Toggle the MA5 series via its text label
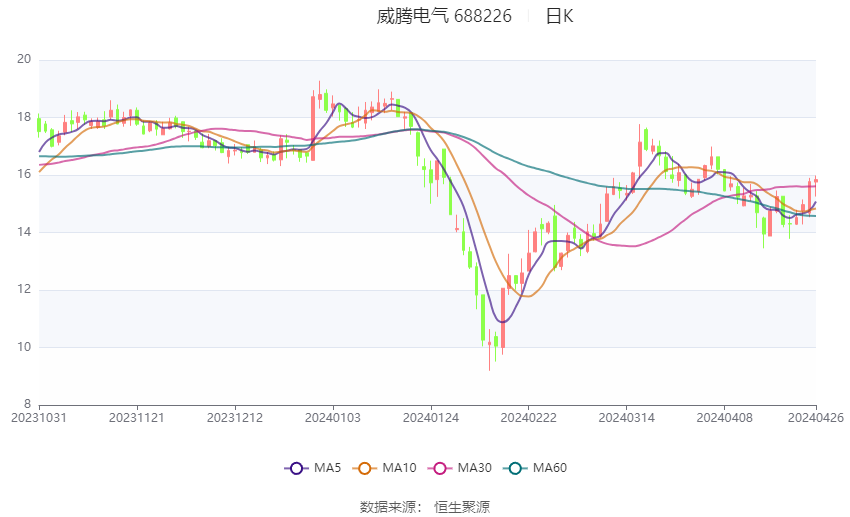 [327, 468]
